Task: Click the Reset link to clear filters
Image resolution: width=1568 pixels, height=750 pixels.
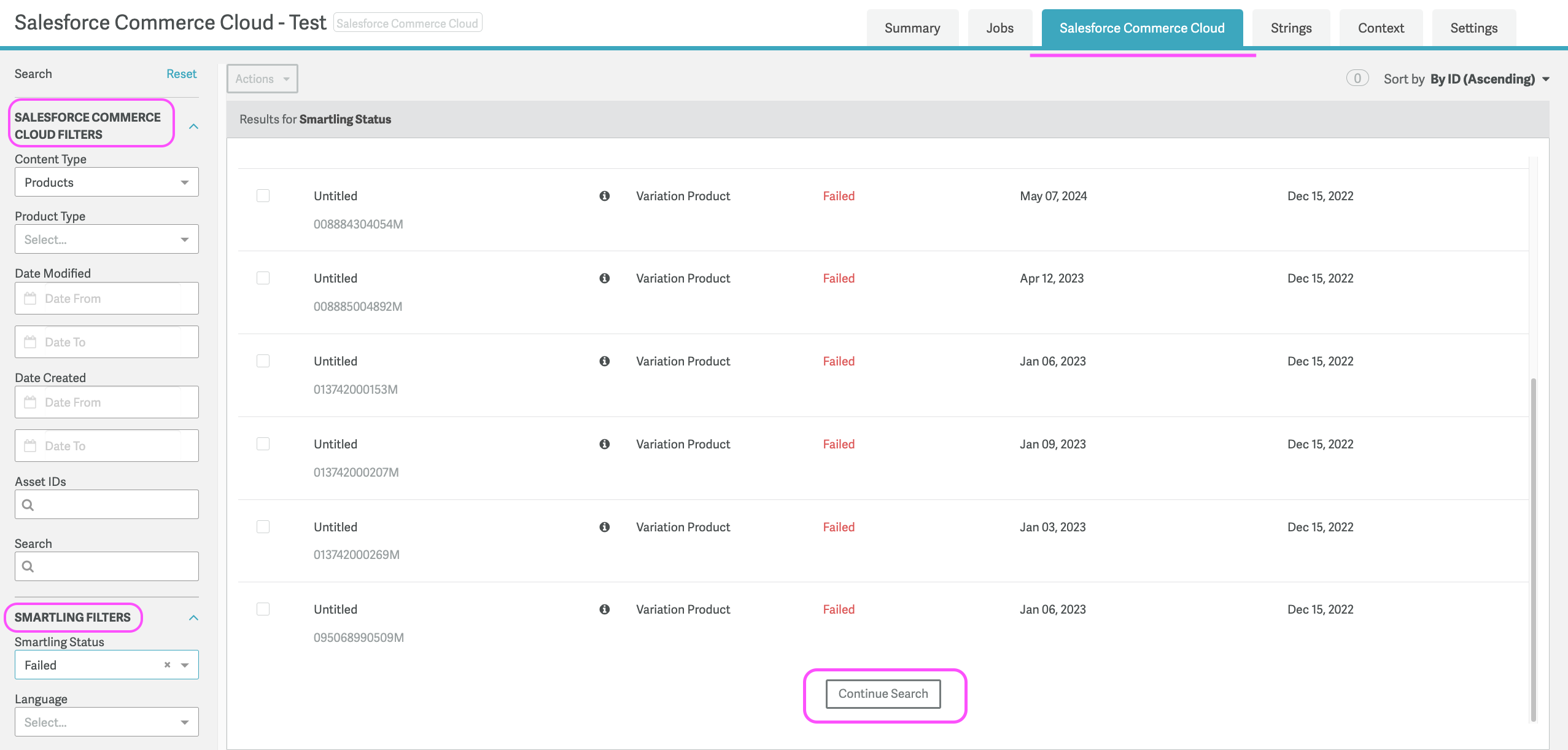Action: [181, 73]
